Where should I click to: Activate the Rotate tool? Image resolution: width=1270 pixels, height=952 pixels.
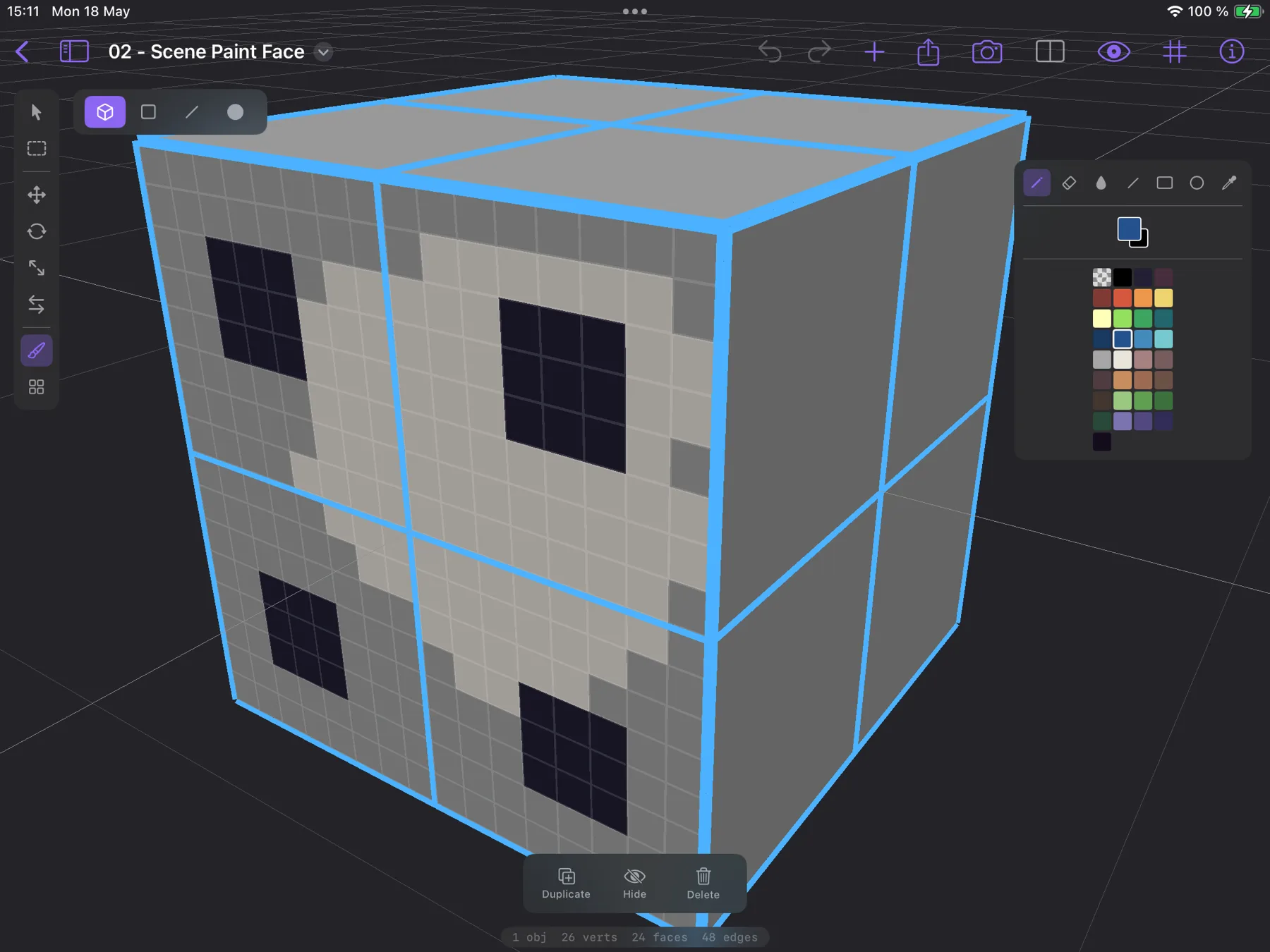pos(37,231)
